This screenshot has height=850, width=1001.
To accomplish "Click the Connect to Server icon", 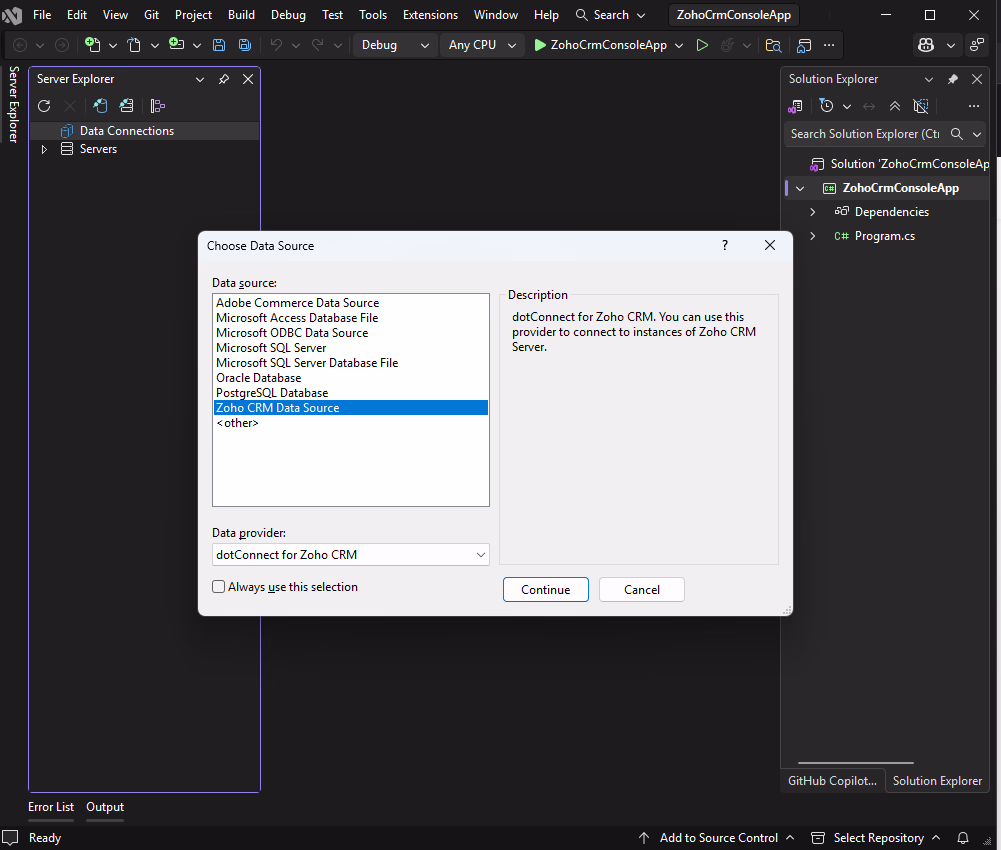I will point(126,106).
